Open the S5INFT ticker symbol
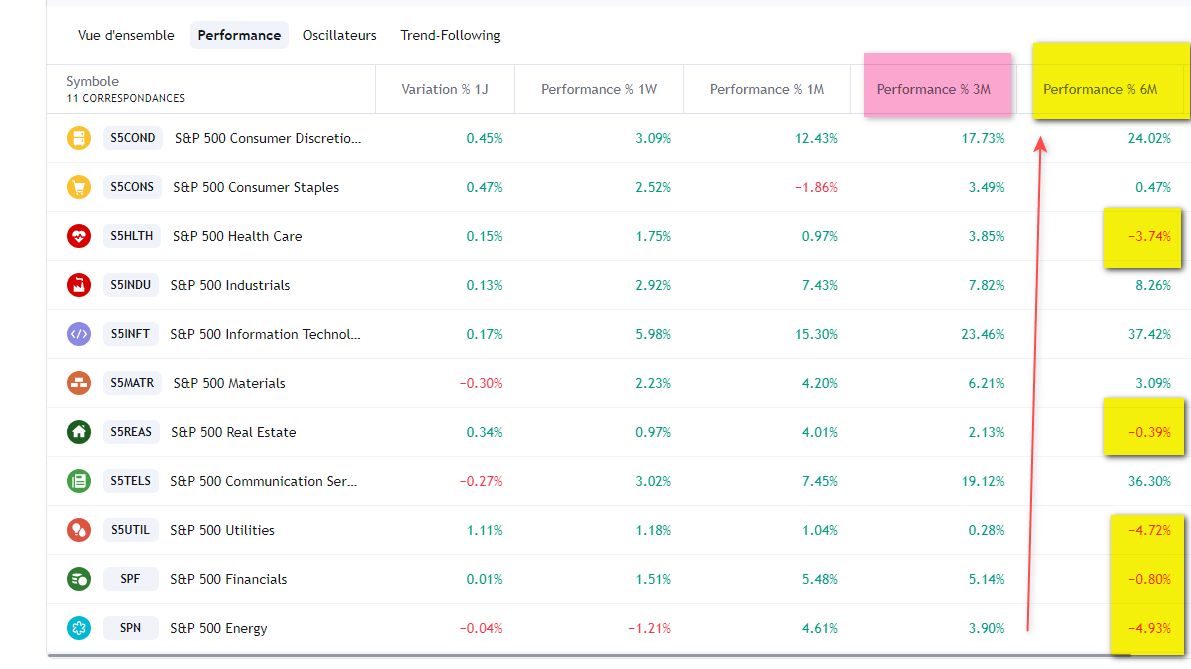This screenshot has width=1191, height=669. tap(131, 334)
